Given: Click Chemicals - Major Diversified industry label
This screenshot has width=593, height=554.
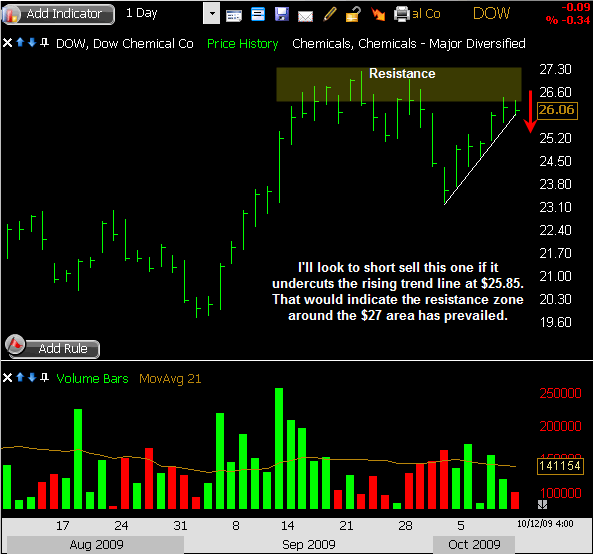Looking at the screenshot, I should tap(442, 44).
